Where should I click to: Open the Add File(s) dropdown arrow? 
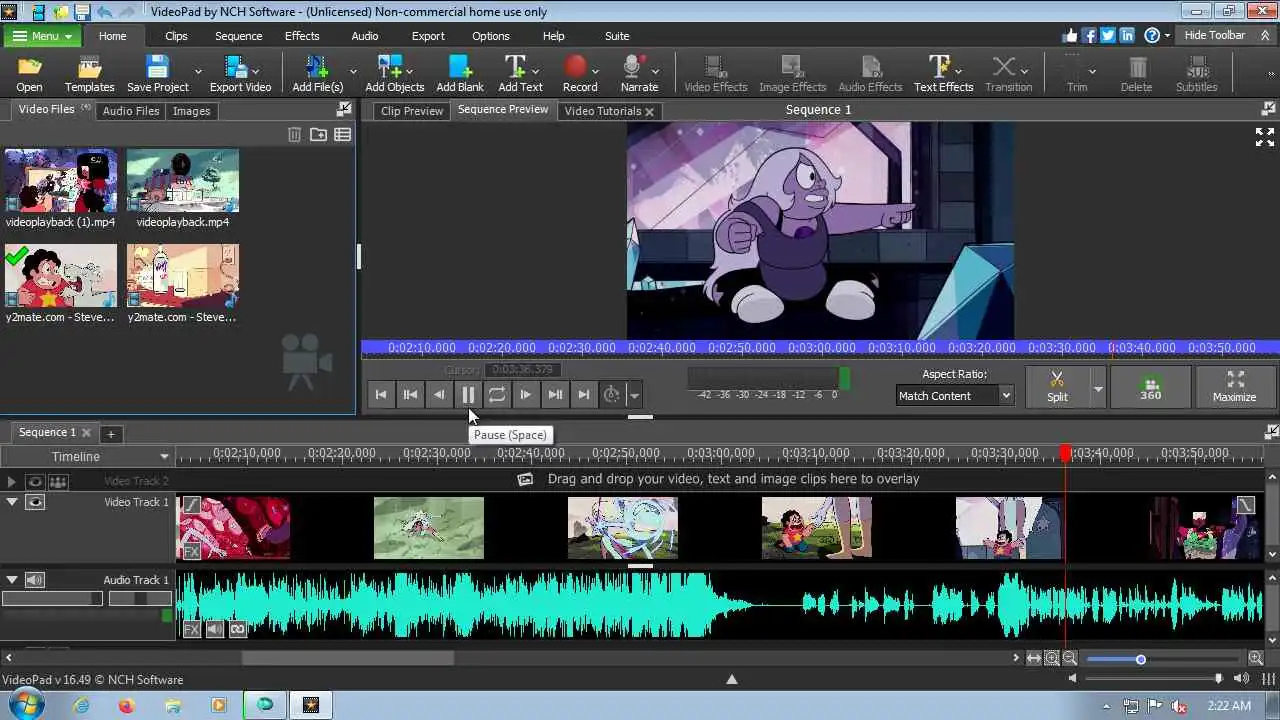pyautogui.click(x=353, y=72)
